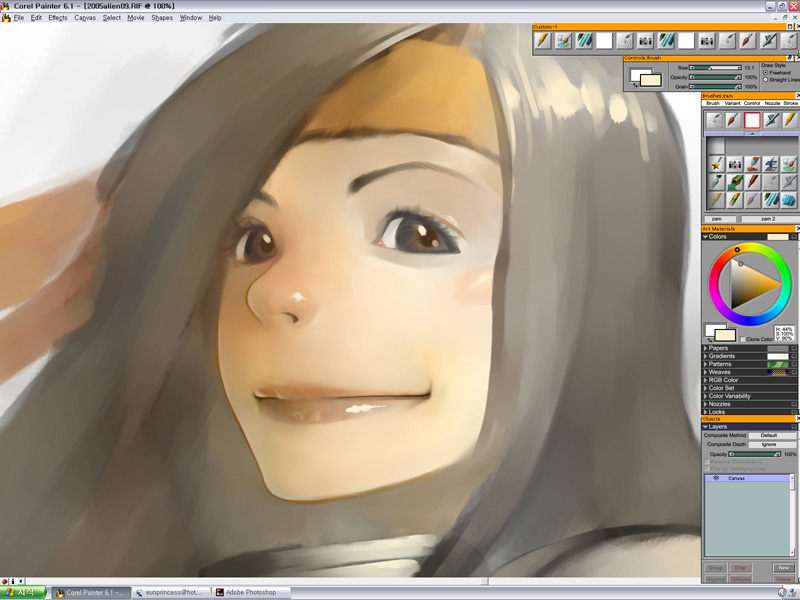The image size is (800, 600).
Task: Click the New layer button
Action: [x=784, y=568]
